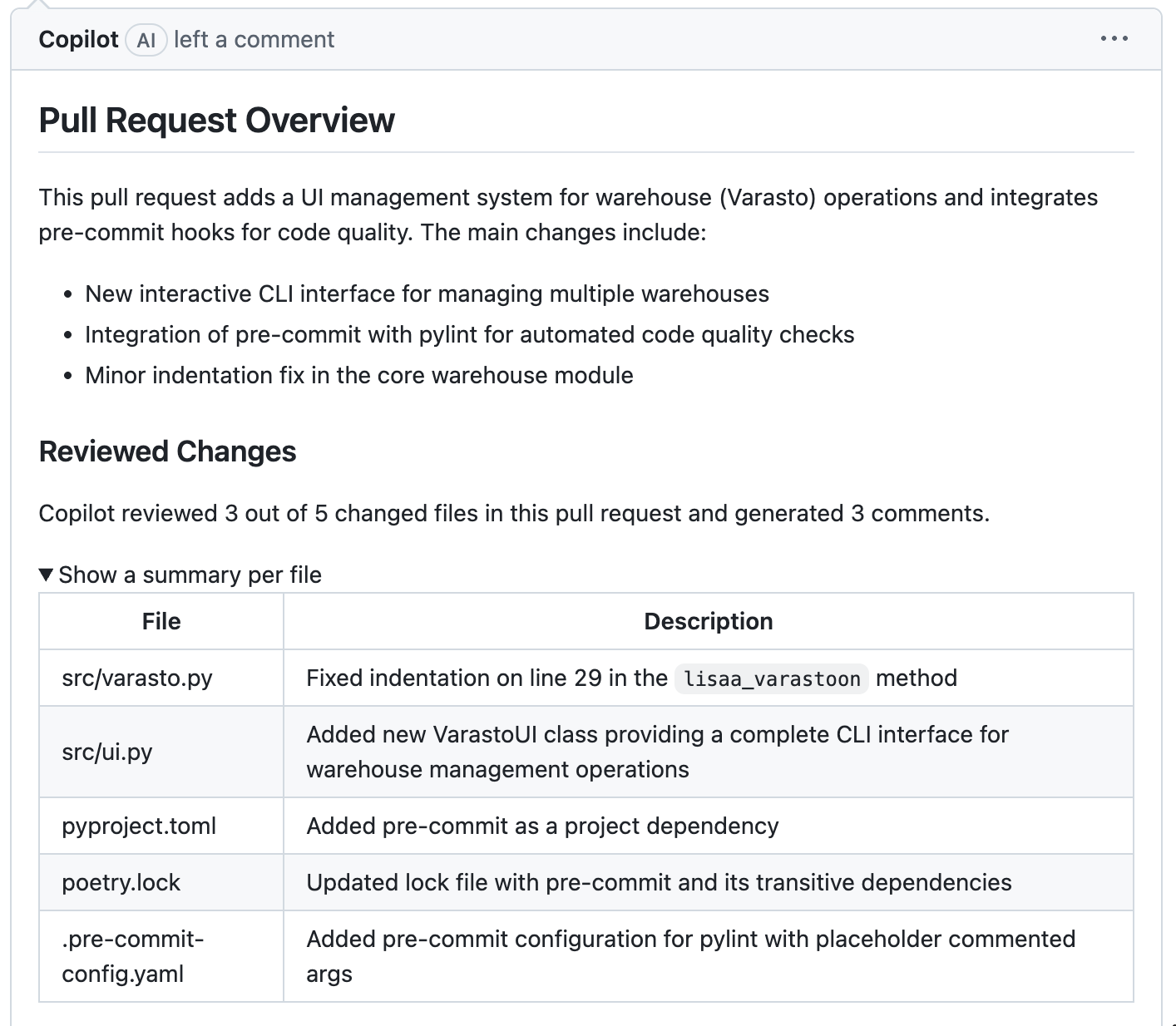Click the "left a comment" text
1176x1026 pixels.
pyautogui.click(x=254, y=40)
